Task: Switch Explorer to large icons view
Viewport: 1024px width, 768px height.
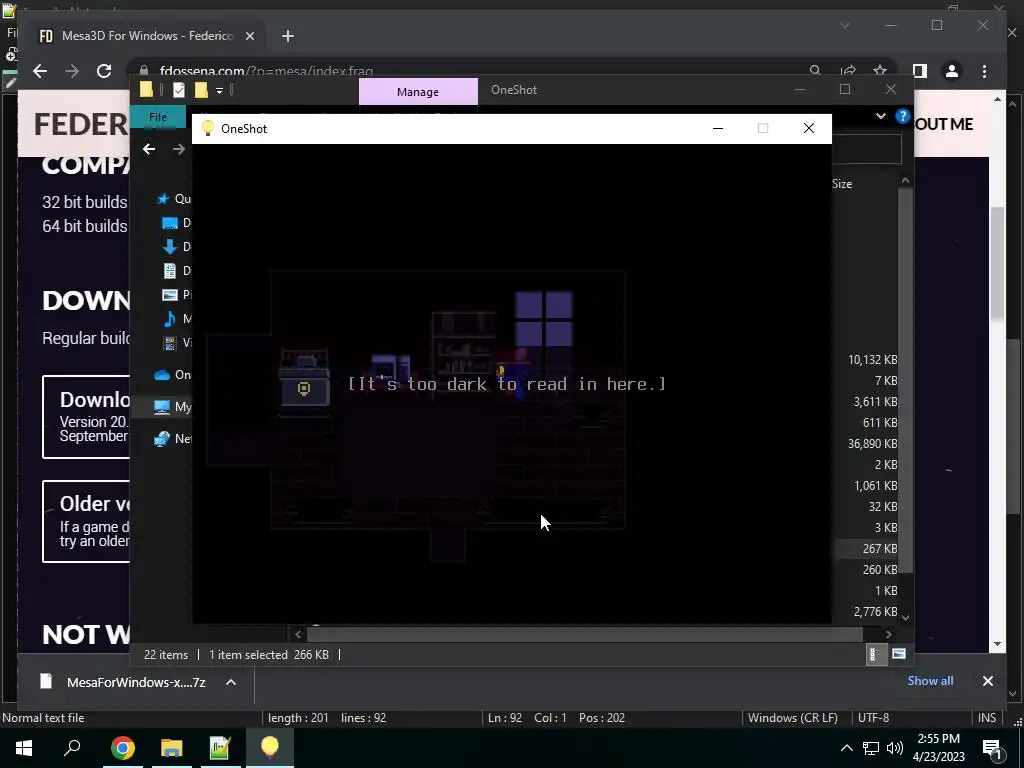Action: tap(899, 654)
